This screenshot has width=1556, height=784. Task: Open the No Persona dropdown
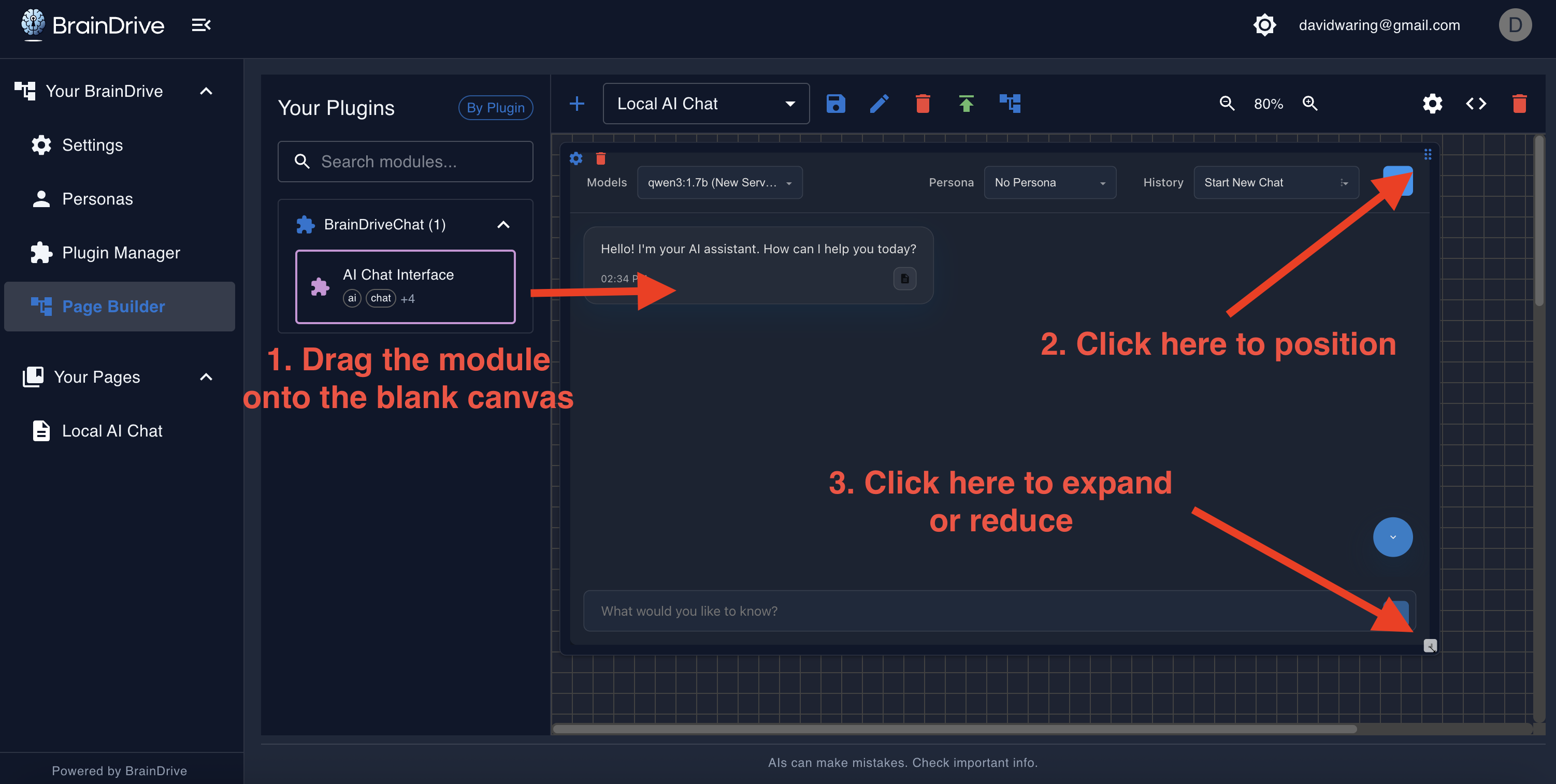point(1049,183)
